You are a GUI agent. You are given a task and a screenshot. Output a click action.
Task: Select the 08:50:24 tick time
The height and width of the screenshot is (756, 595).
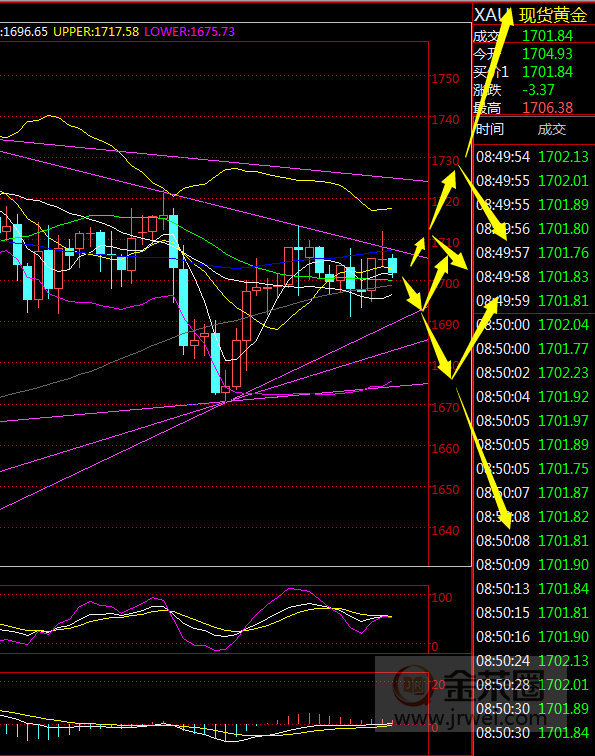coord(503,661)
